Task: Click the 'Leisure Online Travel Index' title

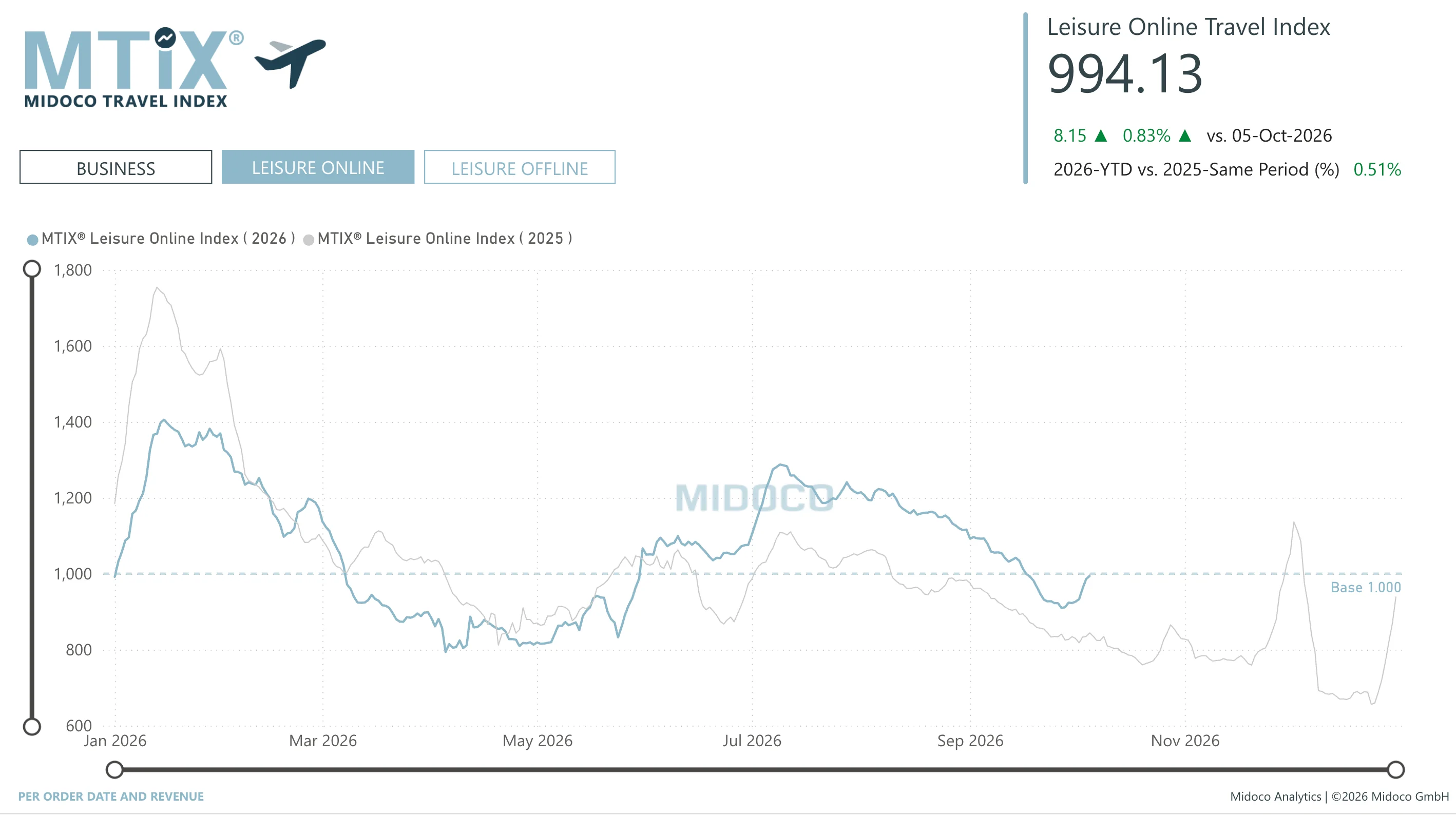Action: tap(1189, 27)
